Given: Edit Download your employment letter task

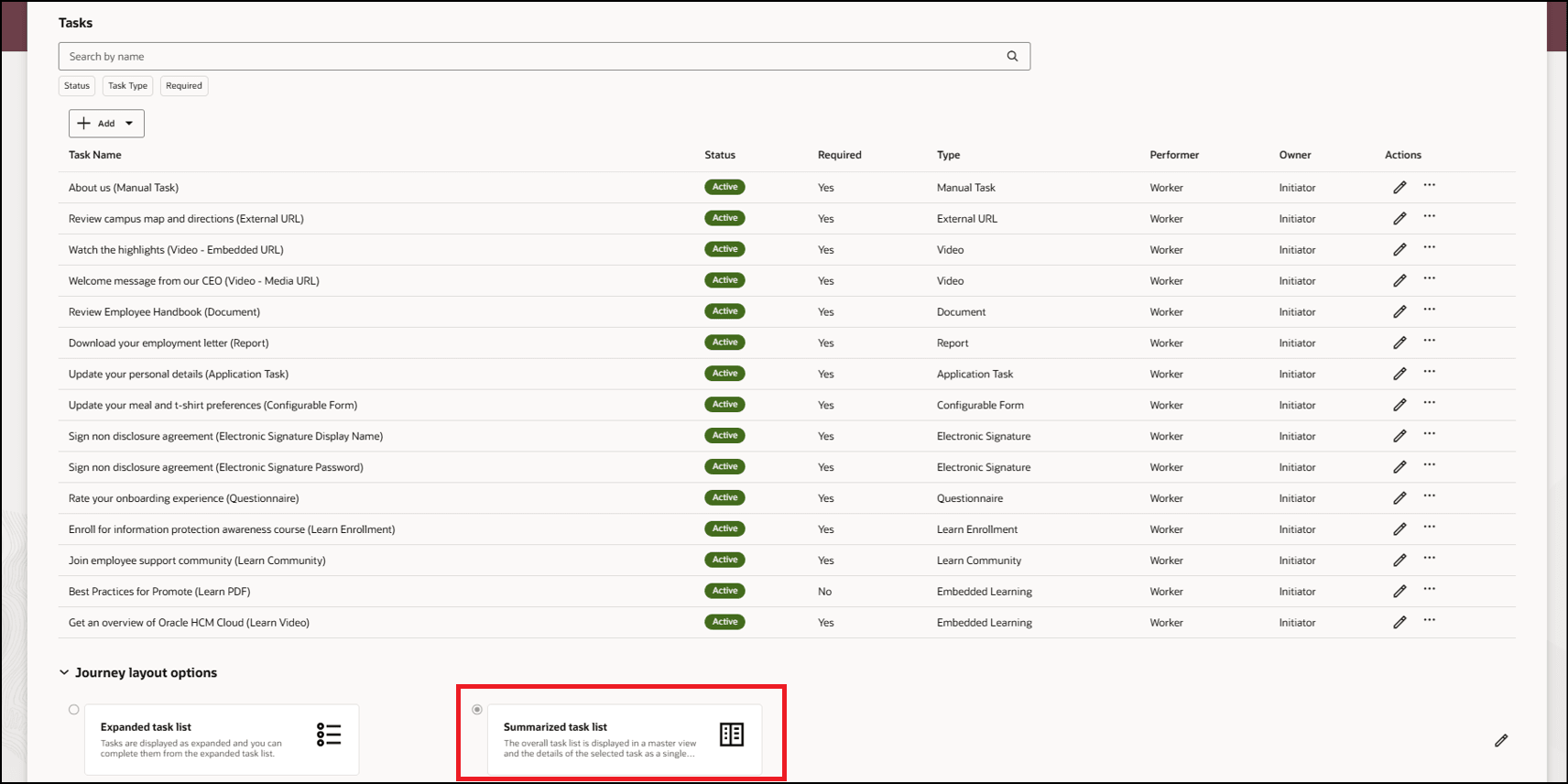Looking at the screenshot, I should pyautogui.click(x=1399, y=343).
